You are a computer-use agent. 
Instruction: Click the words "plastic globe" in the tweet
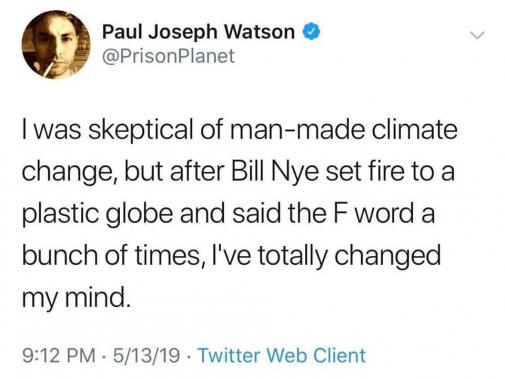click(97, 214)
